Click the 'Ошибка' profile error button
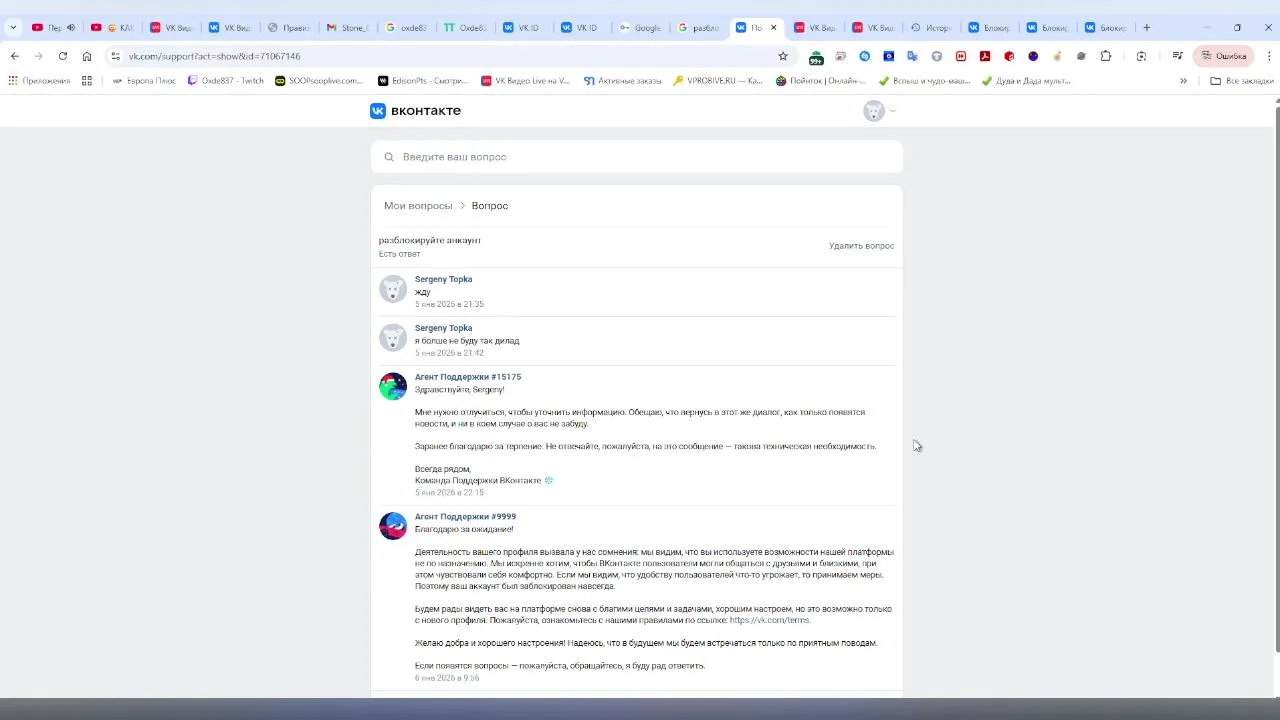The height and width of the screenshot is (720, 1280). [1223, 56]
